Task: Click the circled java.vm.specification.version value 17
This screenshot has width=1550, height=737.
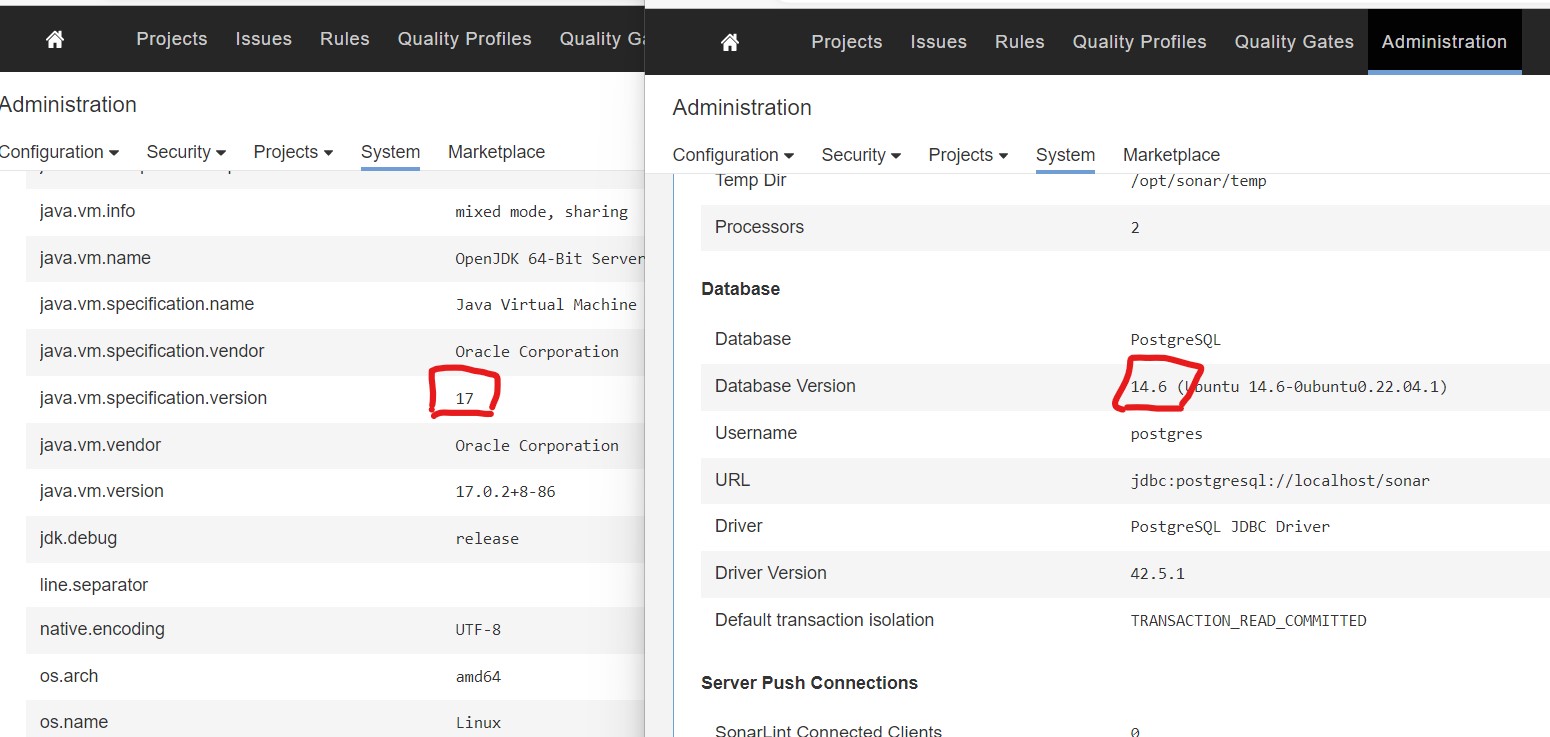Action: [463, 397]
